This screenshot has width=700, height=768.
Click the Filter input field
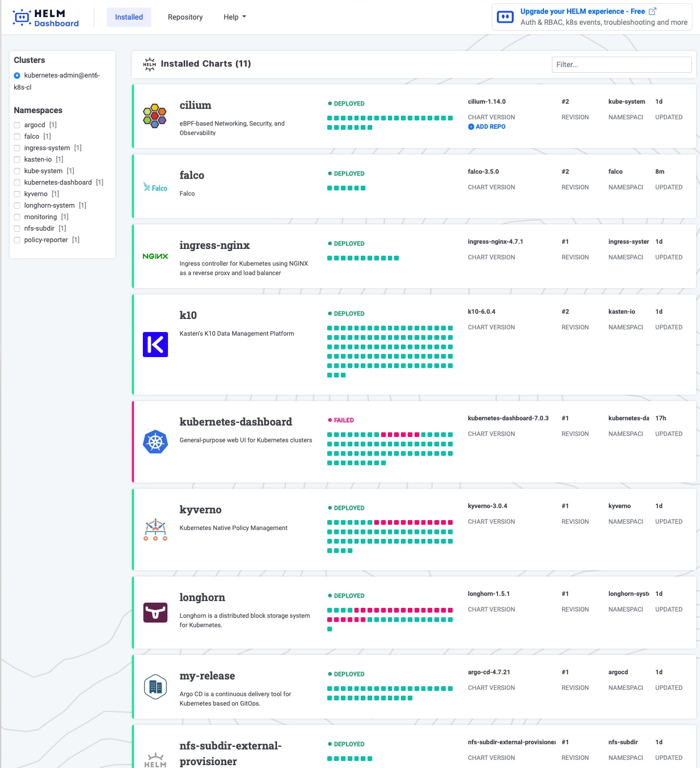(622, 65)
